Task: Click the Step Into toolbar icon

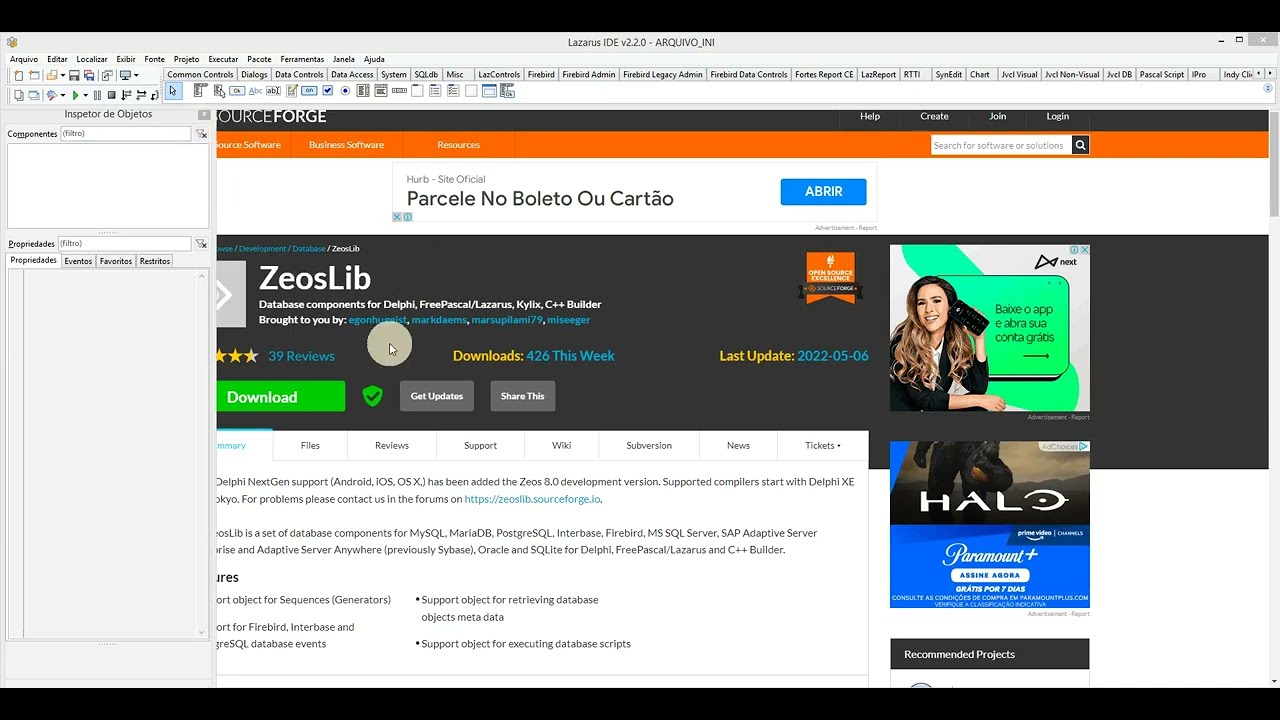Action: (126, 95)
